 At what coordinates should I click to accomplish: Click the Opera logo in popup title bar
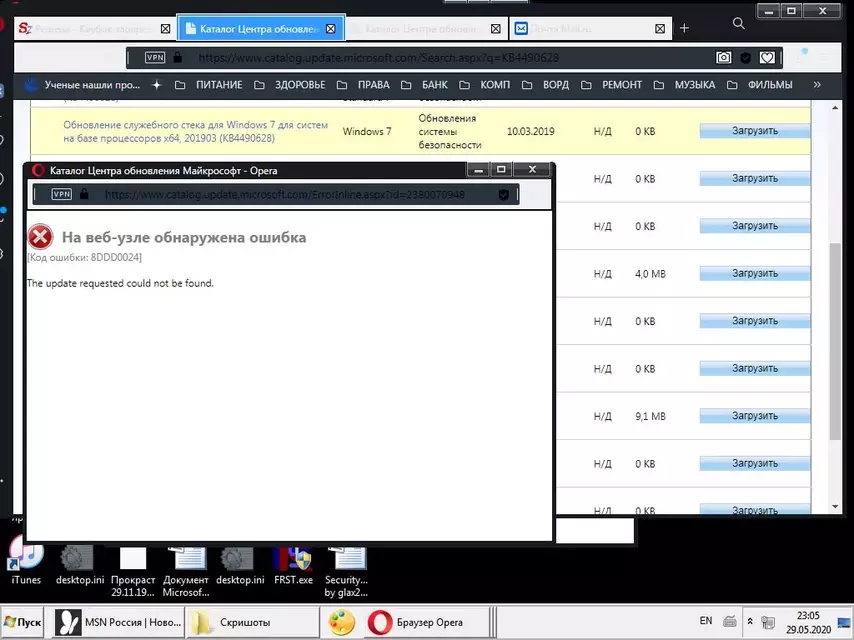click(x=38, y=170)
